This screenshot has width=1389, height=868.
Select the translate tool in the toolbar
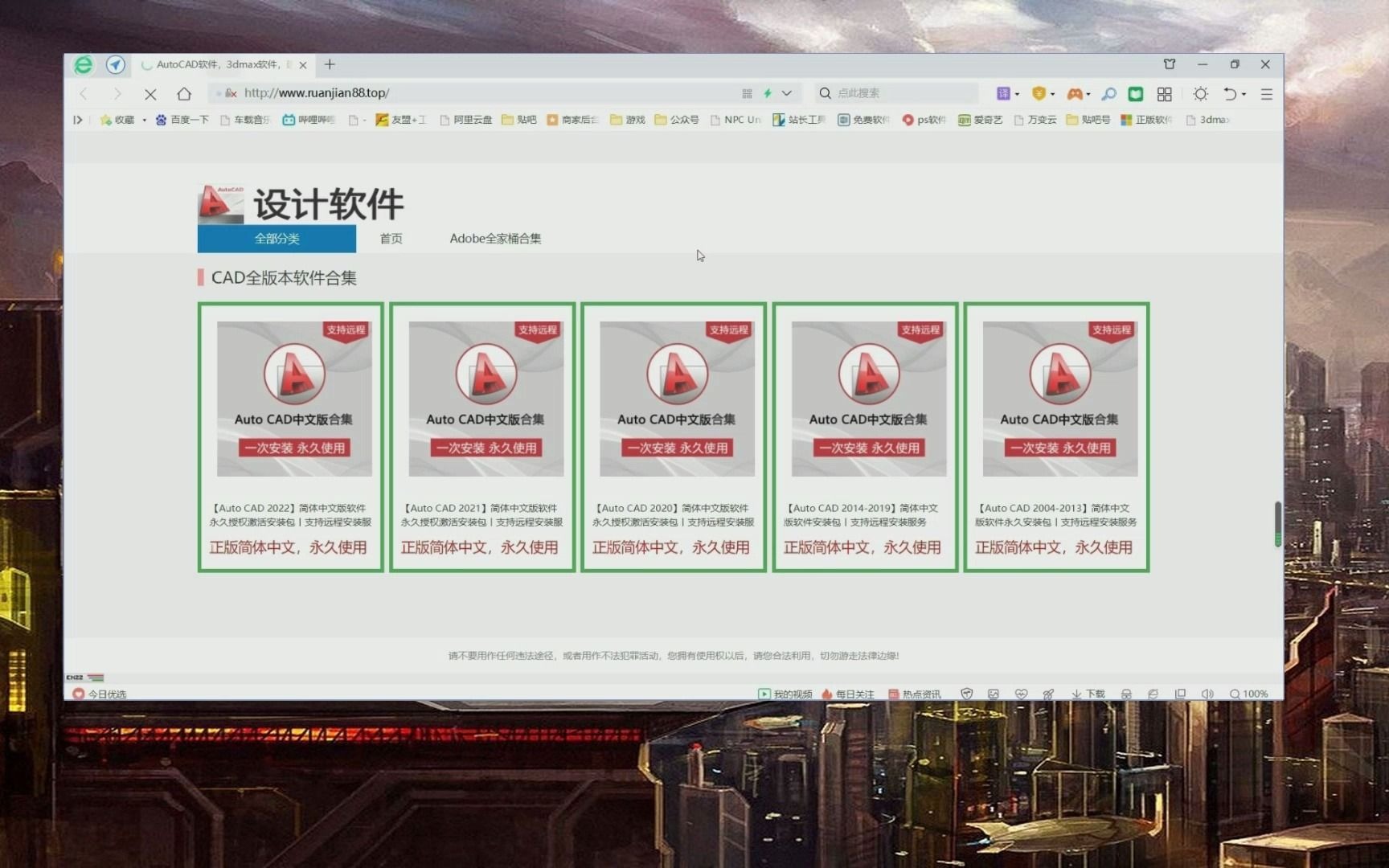[1003, 93]
